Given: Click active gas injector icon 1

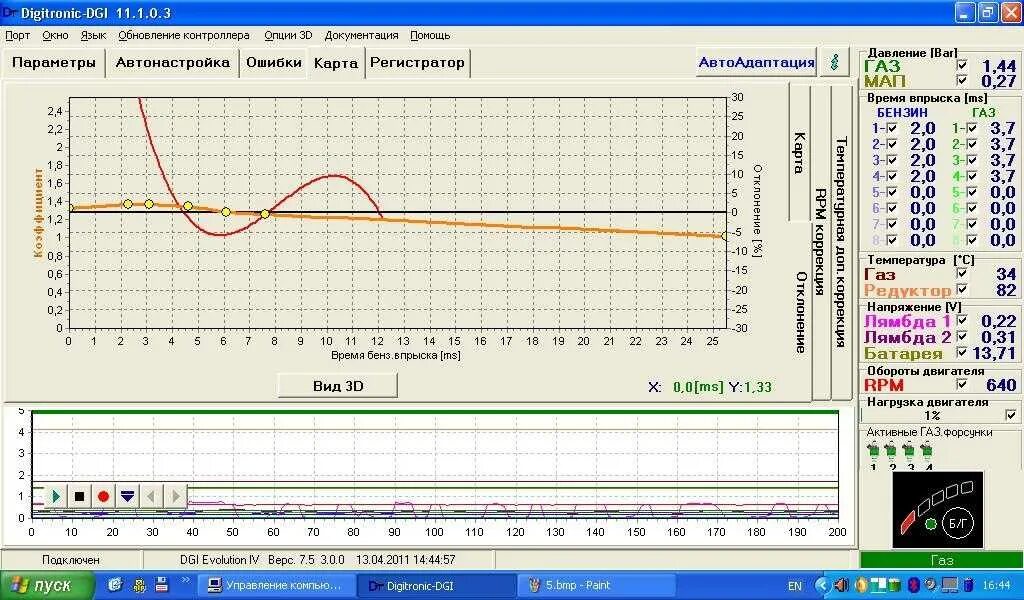Looking at the screenshot, I should click(873, 451).
